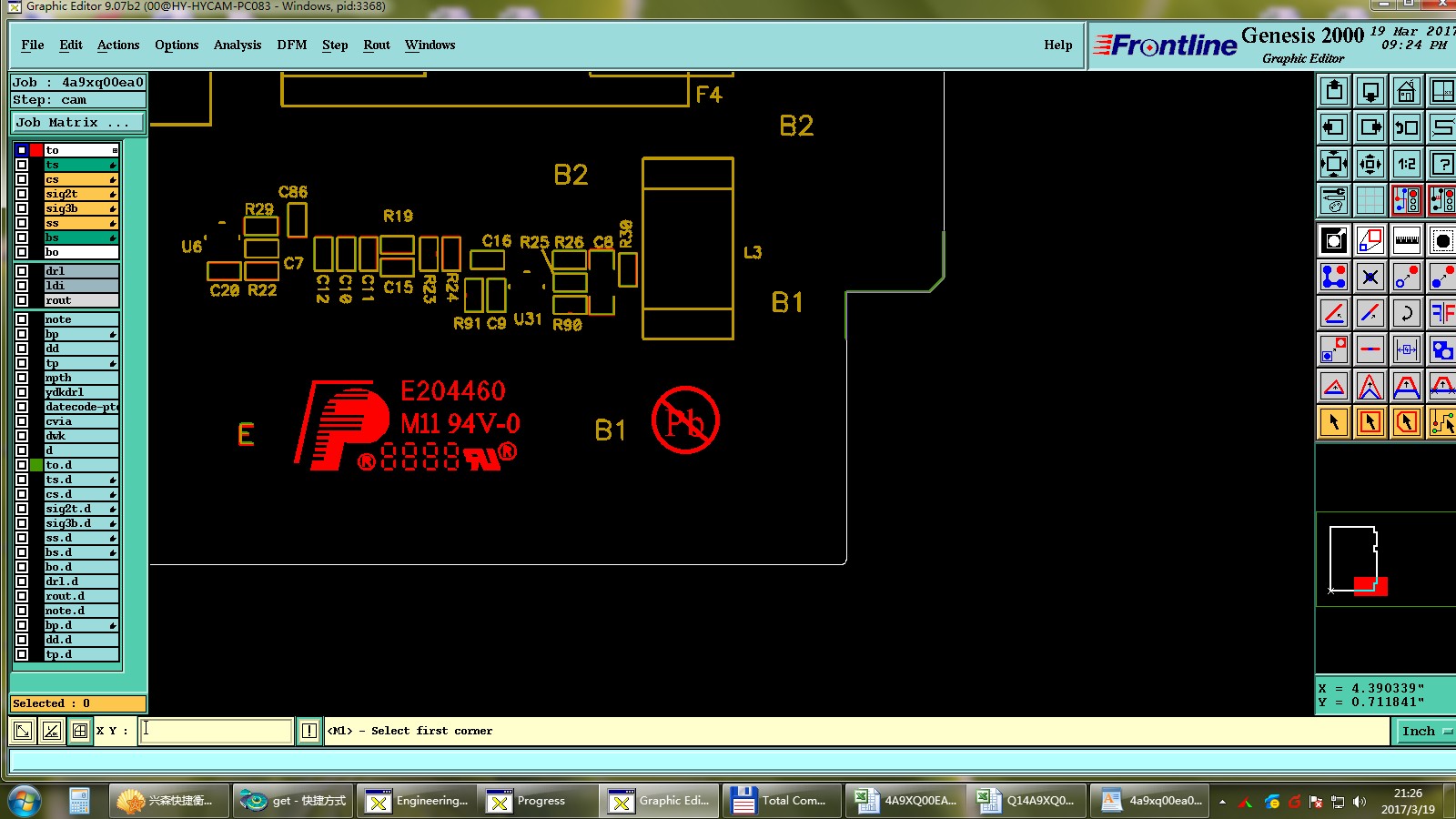Toggle the checkbox for layer ts
This screenshot has width=1456, height=819.
click(x=22, y=165)
